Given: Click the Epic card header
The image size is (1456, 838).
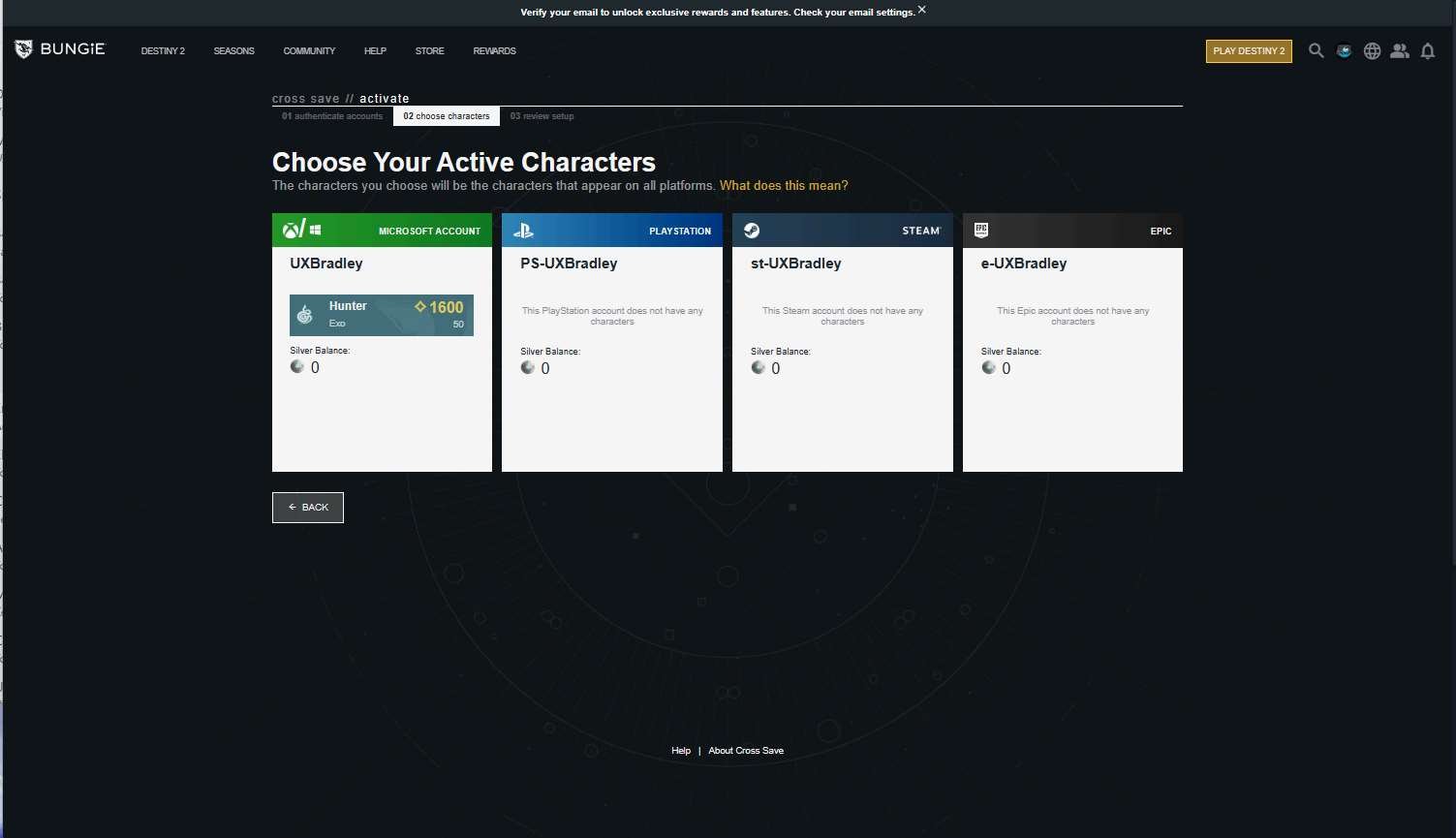Looking at the screenshot, I should coord(1072,231).
